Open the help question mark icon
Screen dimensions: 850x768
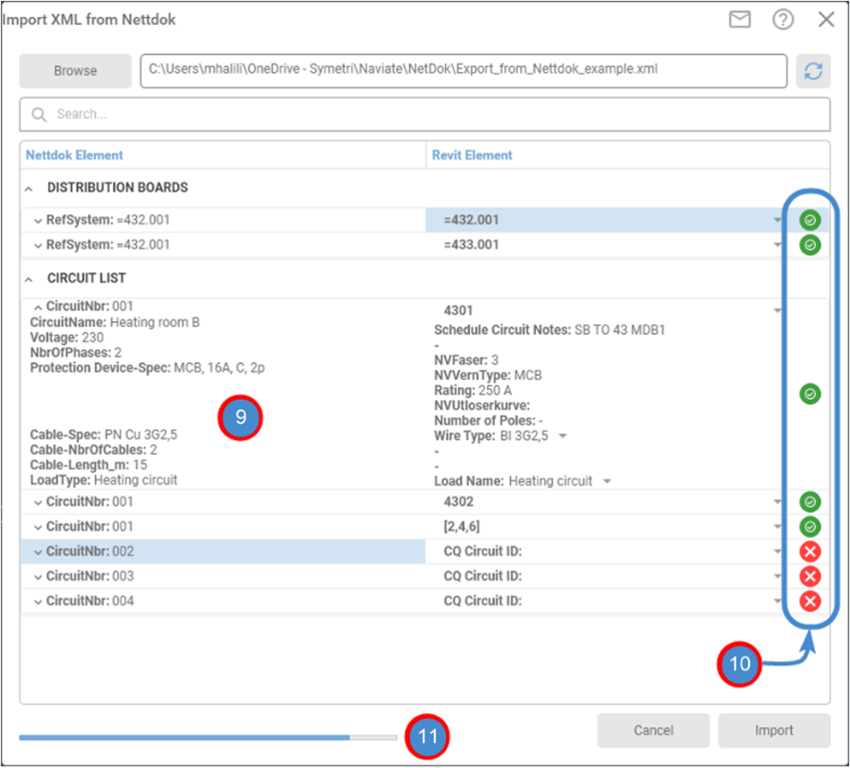[x=783, y=19]
